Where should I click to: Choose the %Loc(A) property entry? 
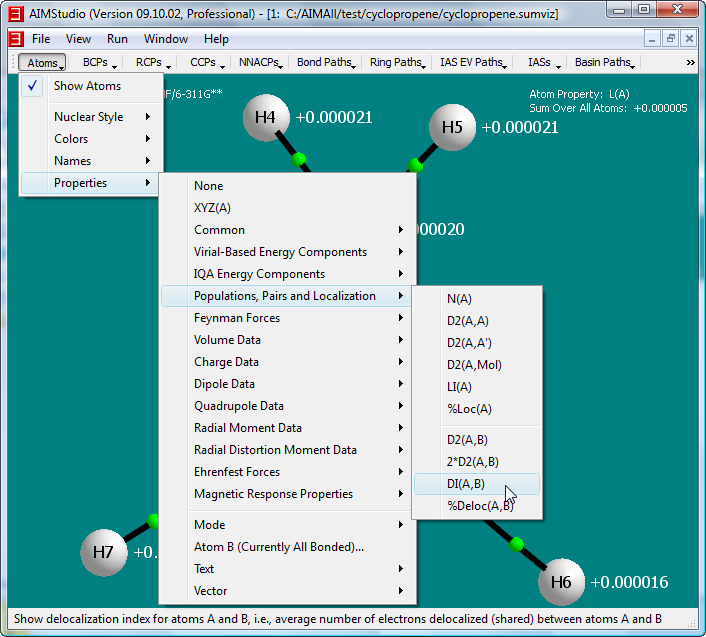point(469,409)
